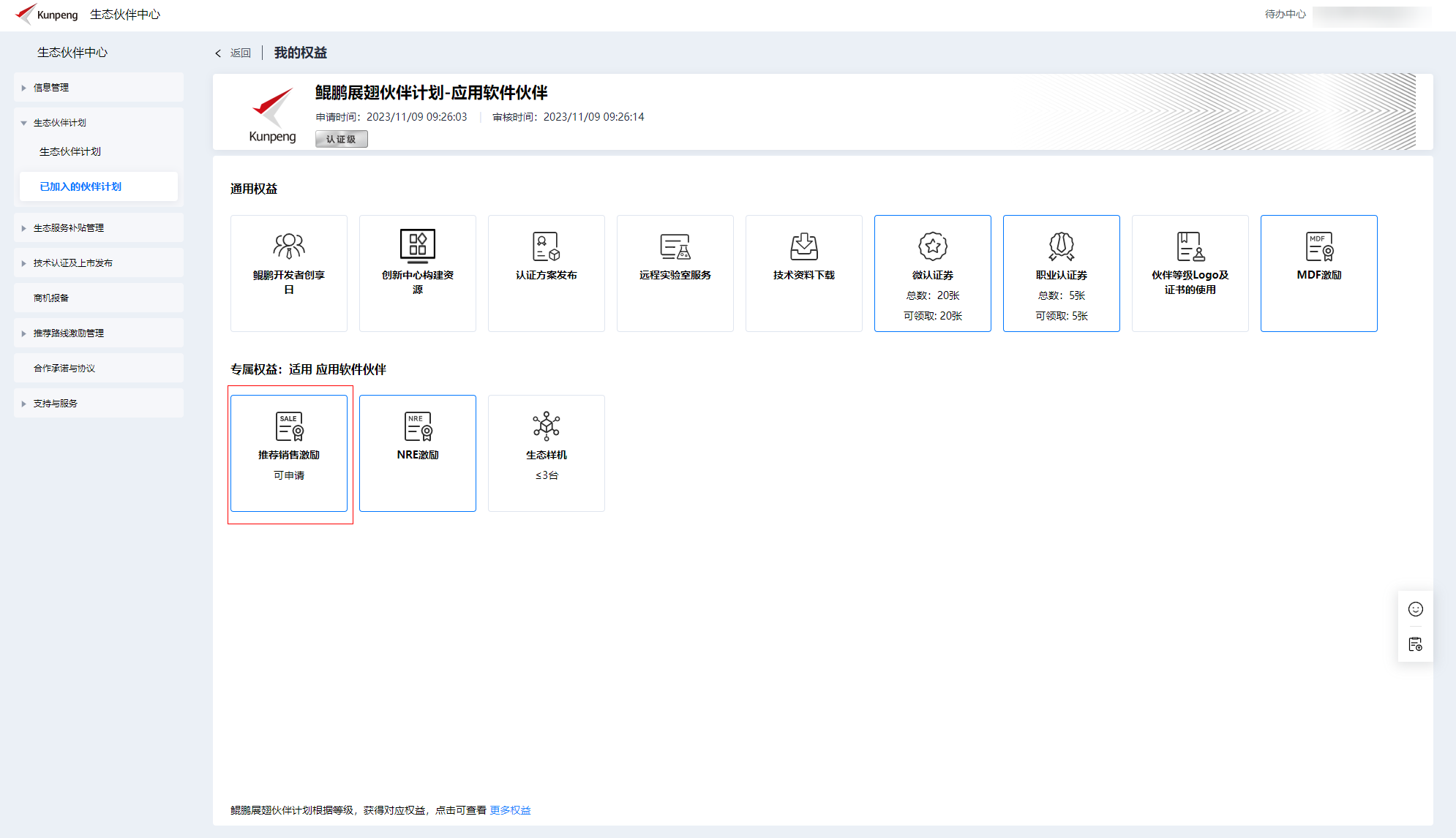Click the large Kunpeng partner plan logo

point(272,115)
